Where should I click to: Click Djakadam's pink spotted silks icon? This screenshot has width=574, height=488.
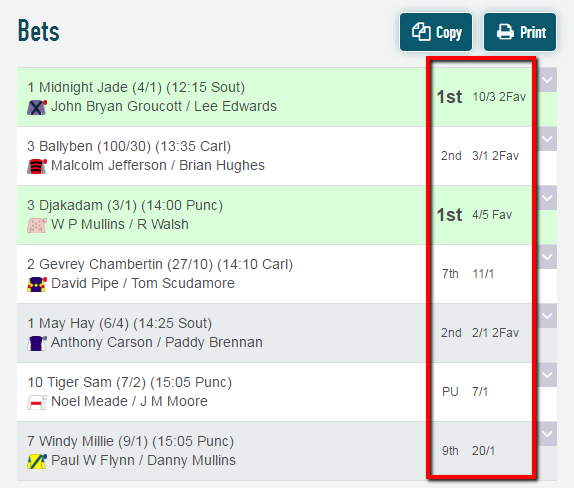[x=37, y=225]
